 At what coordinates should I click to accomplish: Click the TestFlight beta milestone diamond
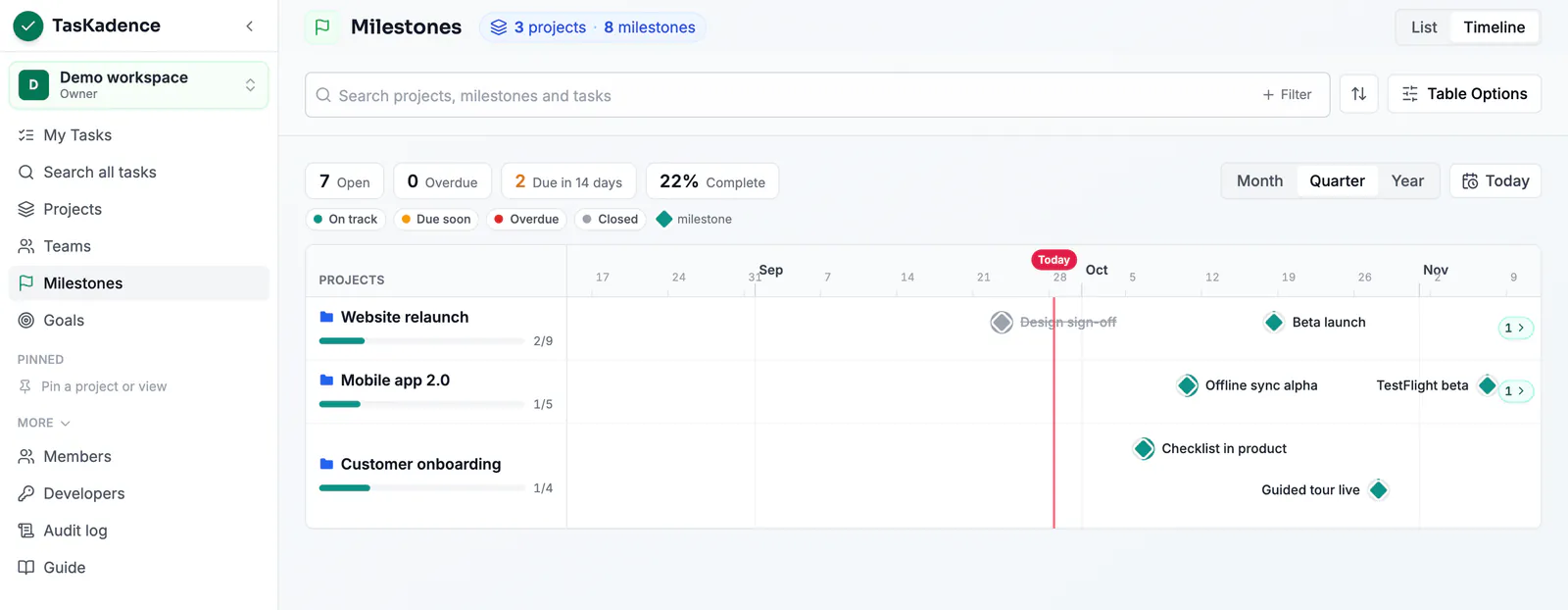click(1488, 385)
